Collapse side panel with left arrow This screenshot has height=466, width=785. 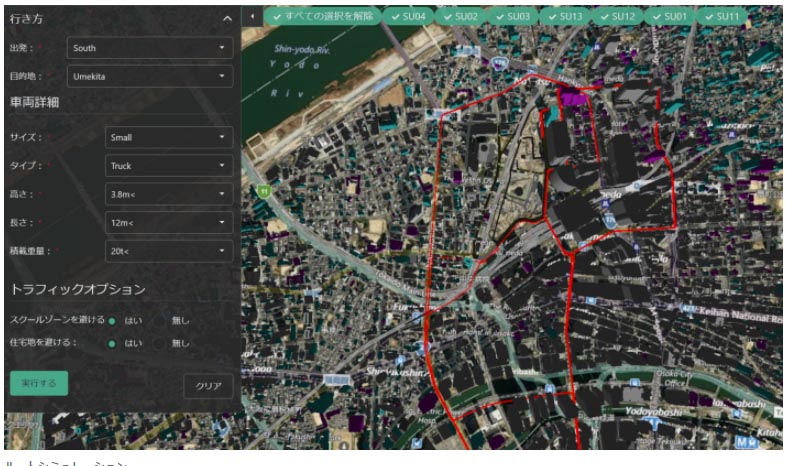point(252,17)
